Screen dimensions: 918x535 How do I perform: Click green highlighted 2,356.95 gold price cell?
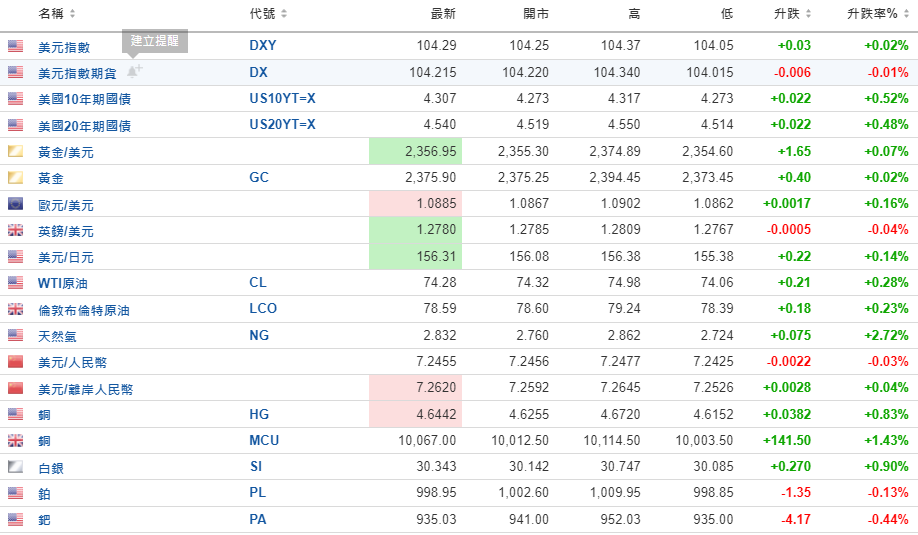[x=416, y=151]
